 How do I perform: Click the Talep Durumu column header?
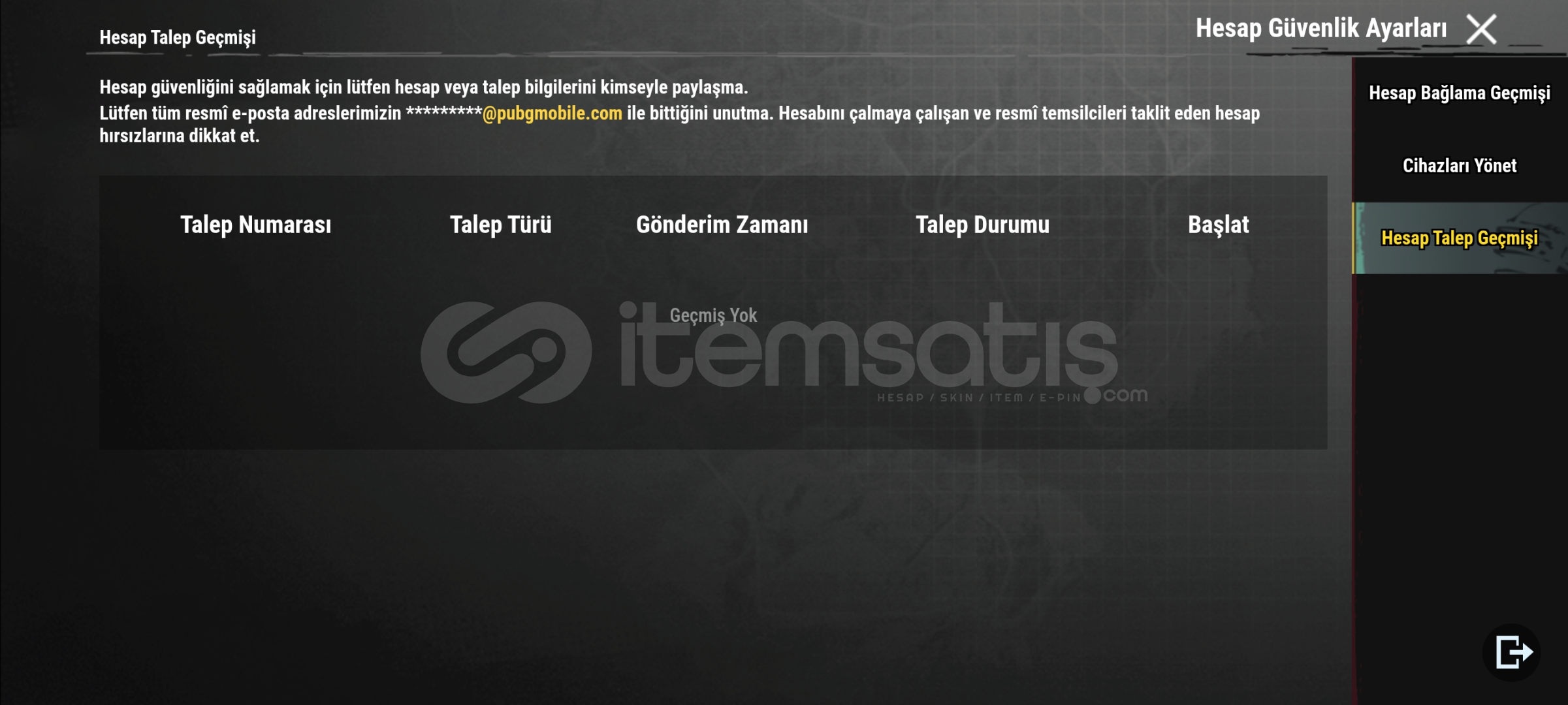tap(983, 225)
